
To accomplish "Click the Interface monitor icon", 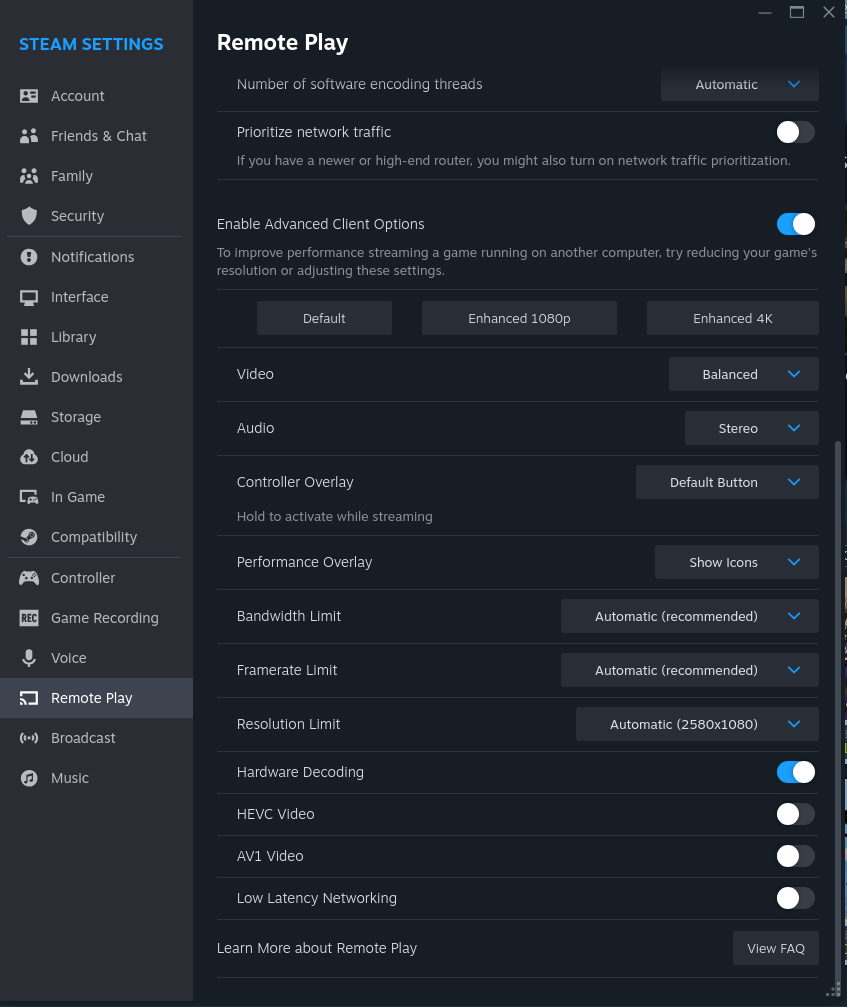I will click(29, 297).
